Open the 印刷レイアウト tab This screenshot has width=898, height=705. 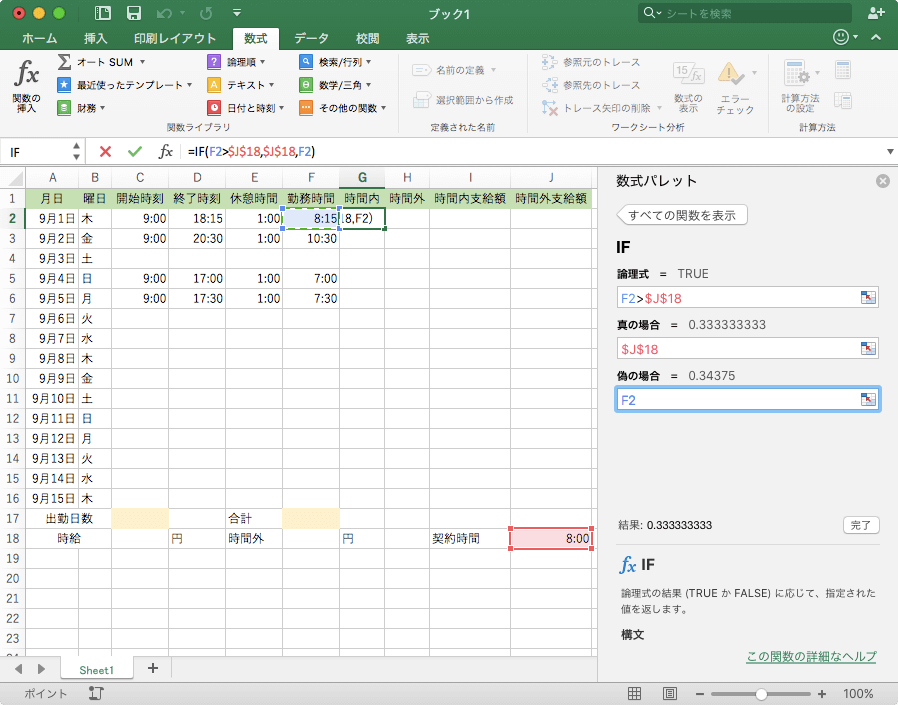point(175,38)
